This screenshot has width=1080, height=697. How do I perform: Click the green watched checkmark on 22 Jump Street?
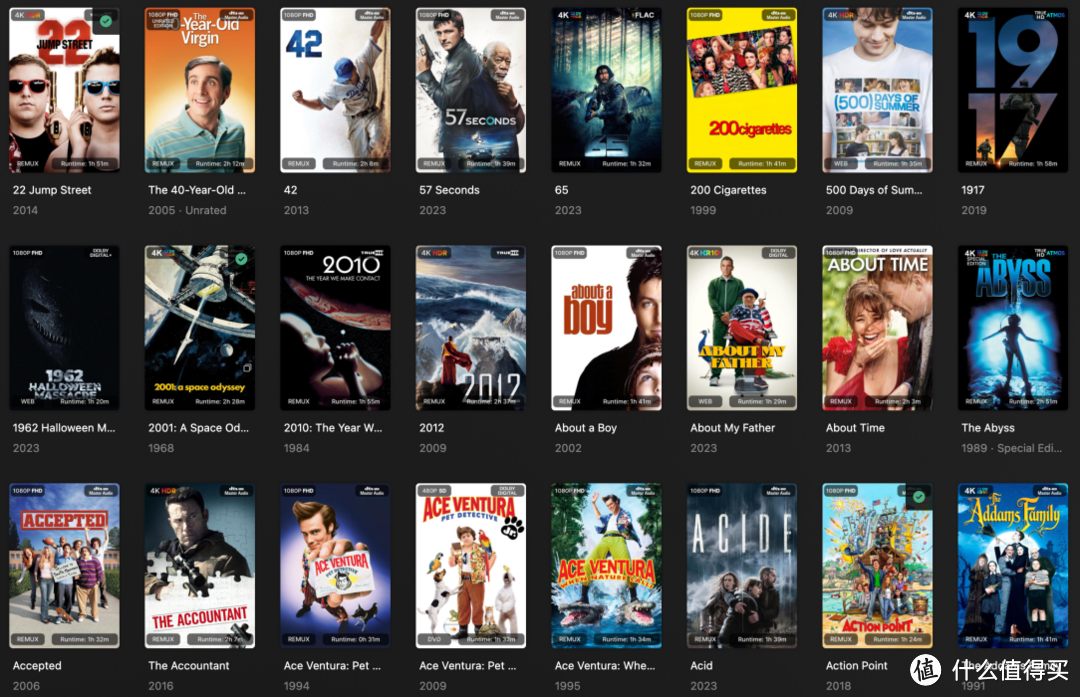pyautogui.click(x=105, y=21)
